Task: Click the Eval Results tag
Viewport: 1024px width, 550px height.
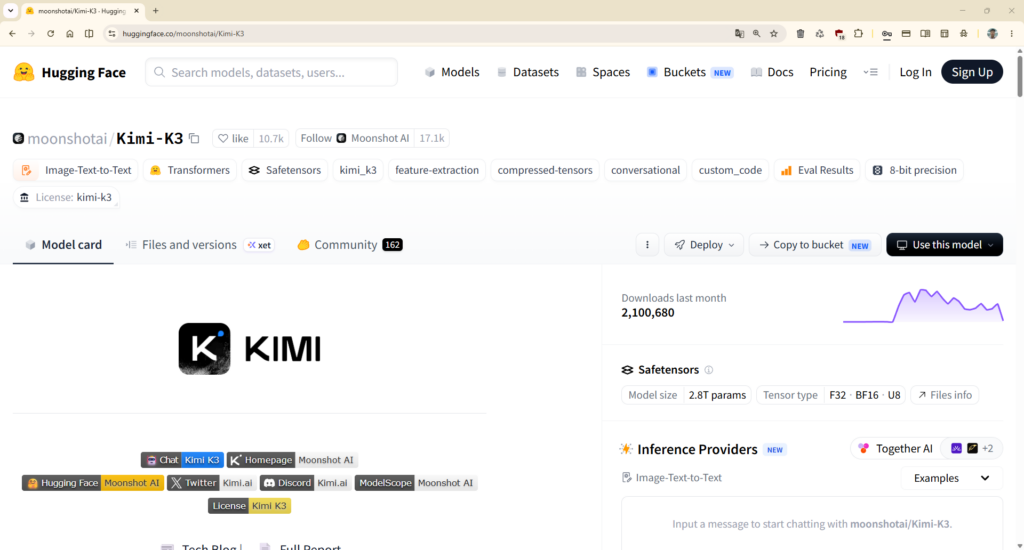Action: (817, 170)
